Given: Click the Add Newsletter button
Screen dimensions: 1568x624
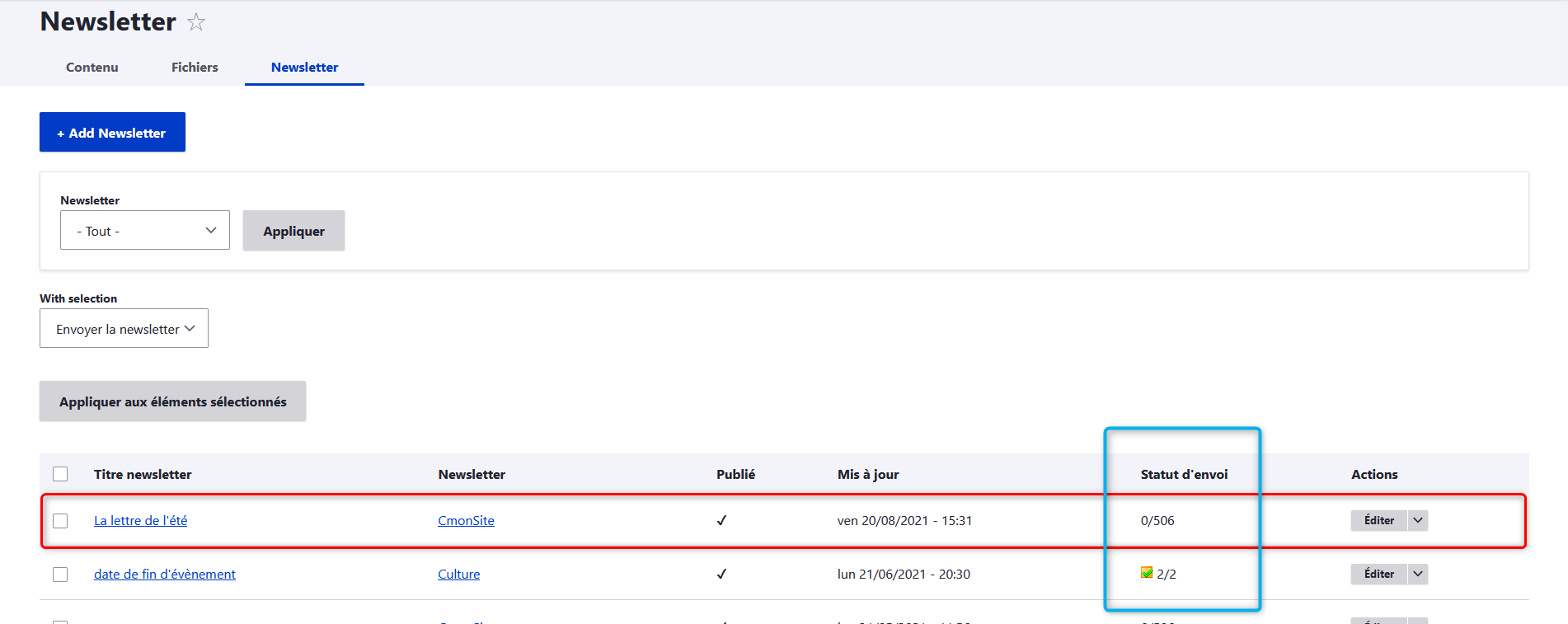Looking at the screenshot, I should point(112,133).
